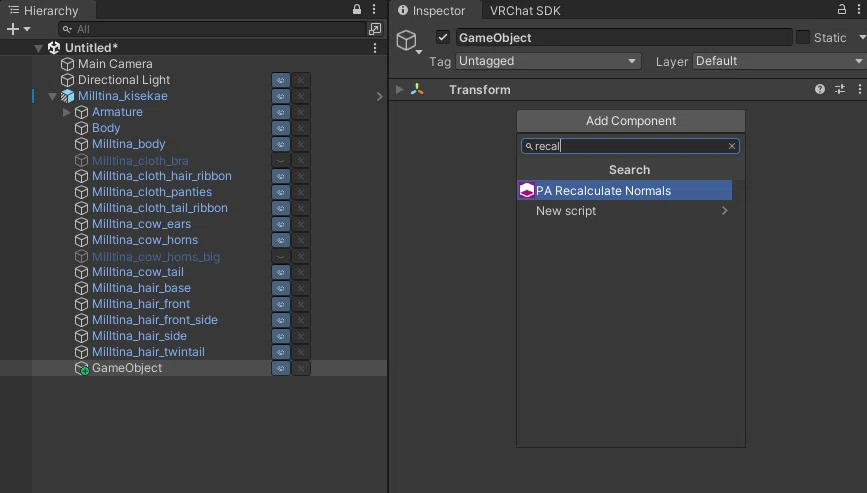Open Untitled scene options kebab menu
867x493 pixels.
pyautogui.click(x=375, y=48)
